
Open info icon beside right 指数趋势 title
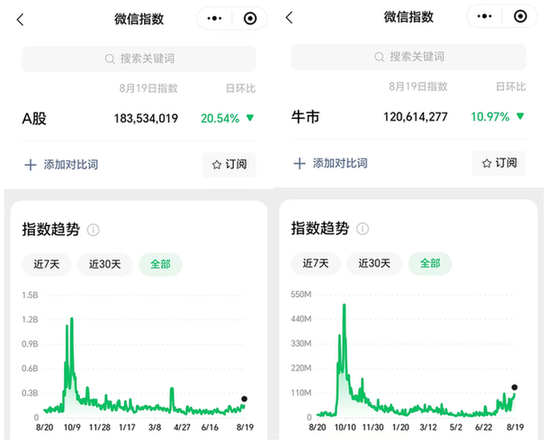[x=362, y=229]
